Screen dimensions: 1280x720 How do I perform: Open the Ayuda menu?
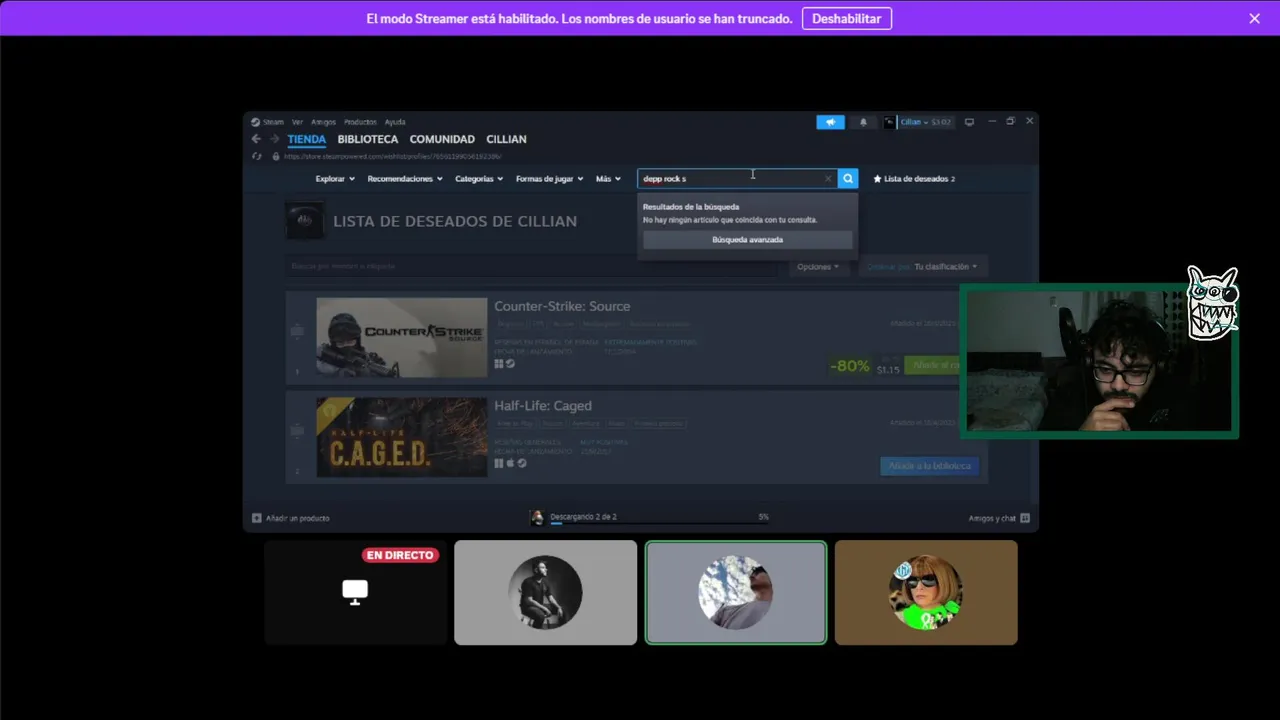(x=395, y=122)
